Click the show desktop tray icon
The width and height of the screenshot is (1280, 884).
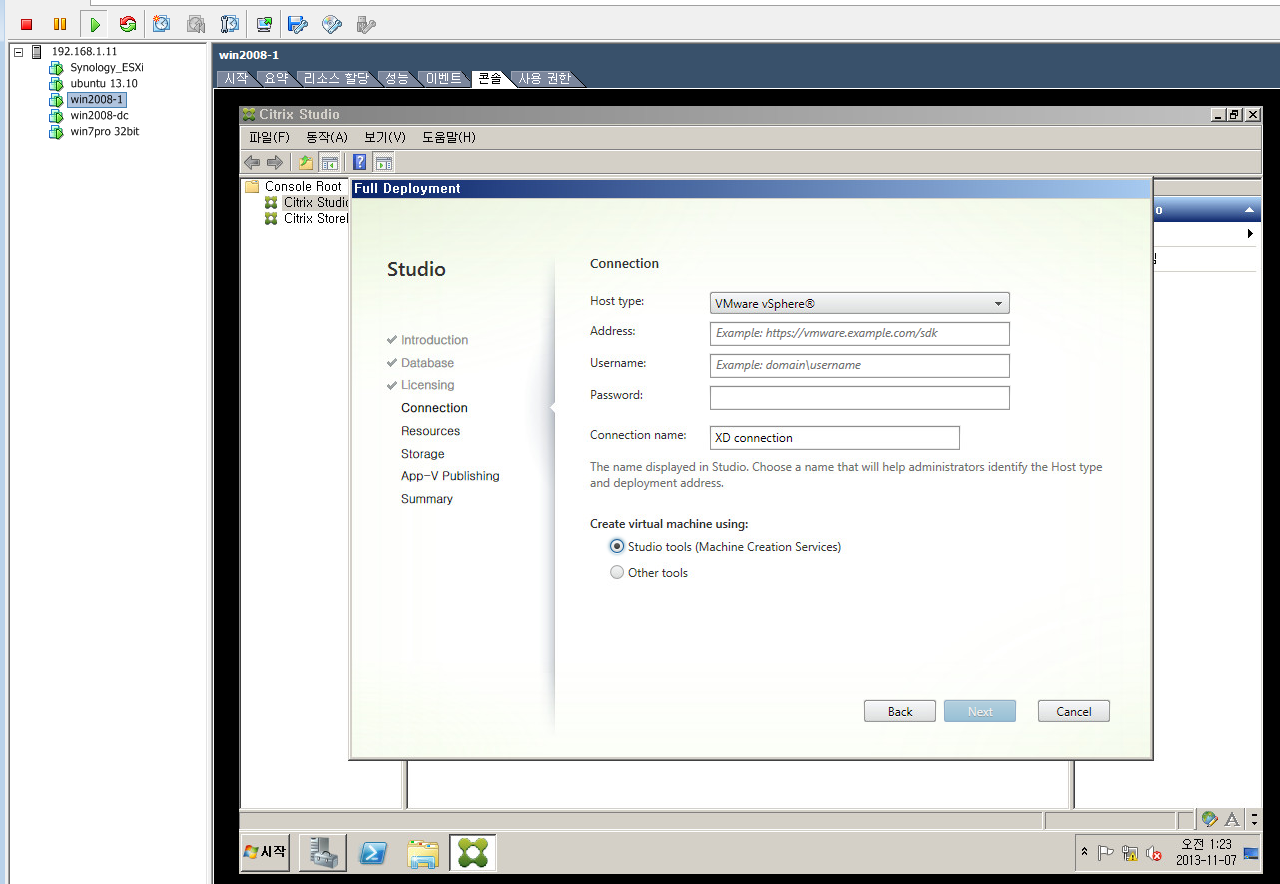coord(1252,853)
